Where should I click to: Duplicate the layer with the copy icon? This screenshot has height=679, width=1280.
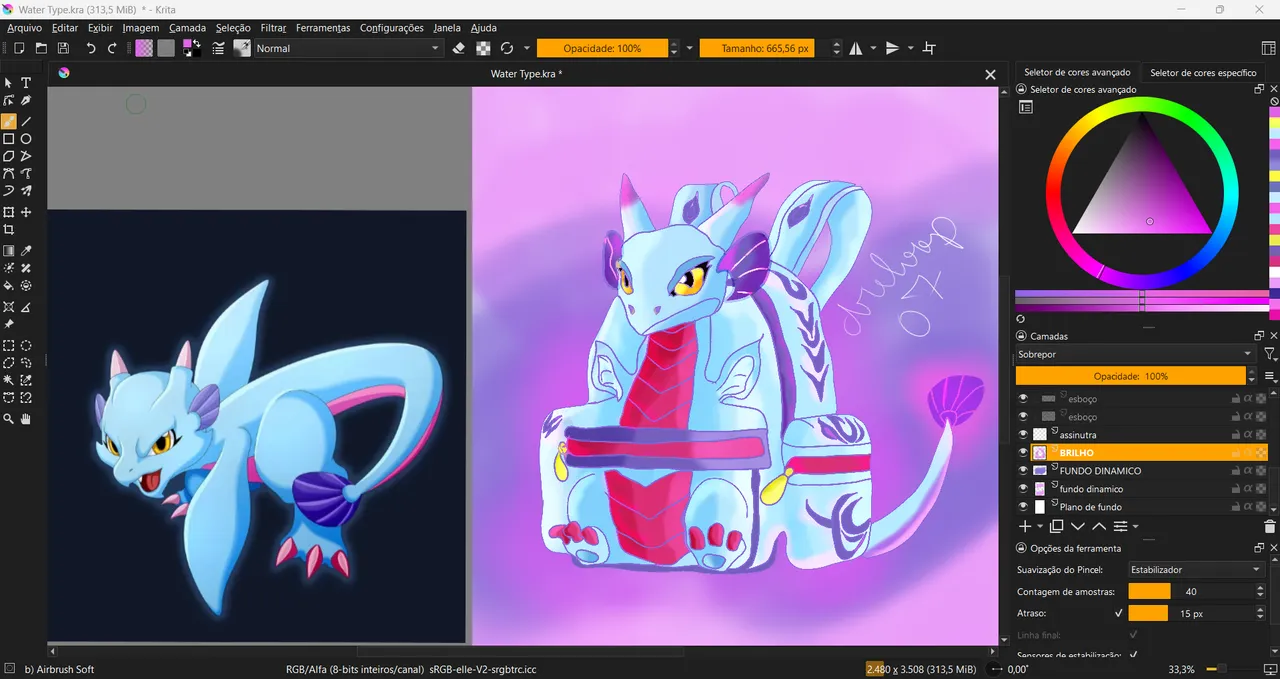(1056, 526)
